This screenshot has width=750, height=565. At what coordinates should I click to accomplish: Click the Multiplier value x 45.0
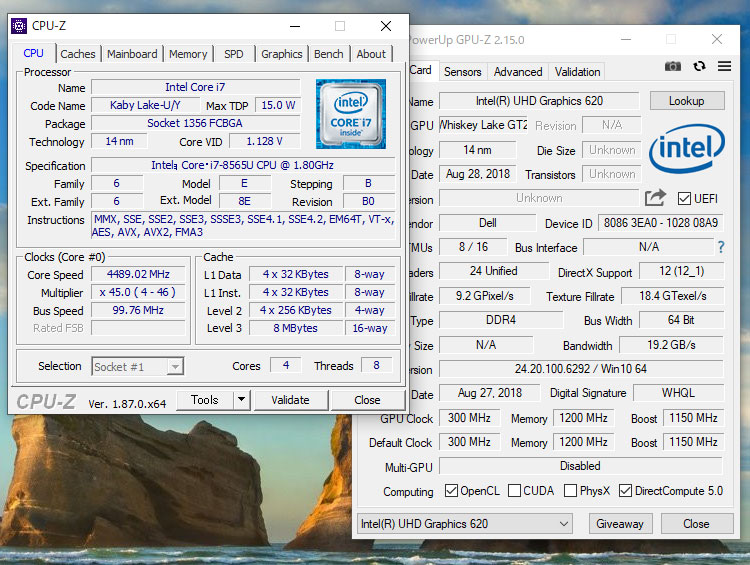pyautogui.click(x=138, y=292)
